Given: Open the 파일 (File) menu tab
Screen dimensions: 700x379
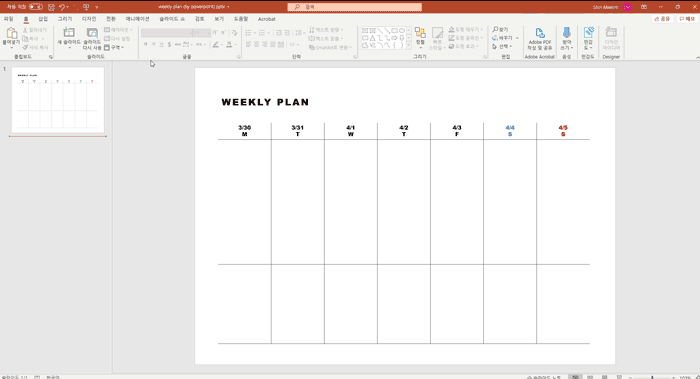Looking at the screenshot, I should click(x=8, y=19).
